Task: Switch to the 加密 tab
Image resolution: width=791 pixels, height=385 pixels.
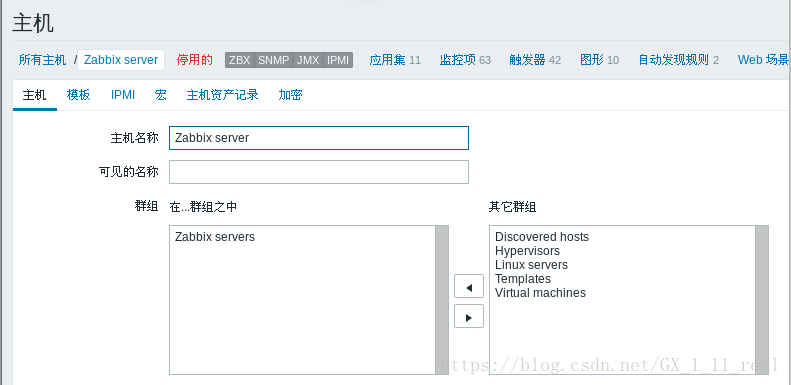Action: (x=290, y=95)
